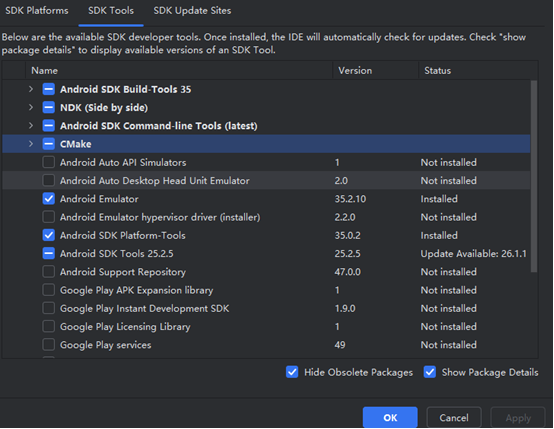Switch to the SDK Platforms tab
The height and width of the screenshot is (429, 554).
point(37,11)
